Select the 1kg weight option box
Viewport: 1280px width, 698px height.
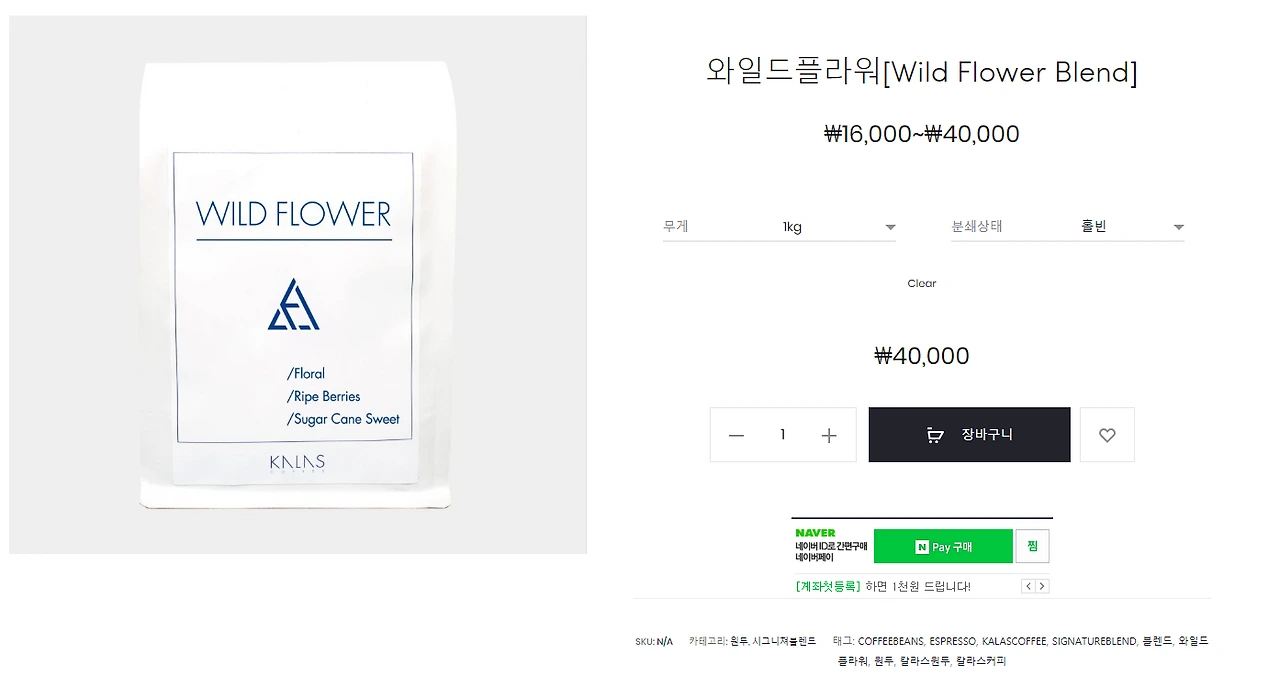(x=779, y=227)
